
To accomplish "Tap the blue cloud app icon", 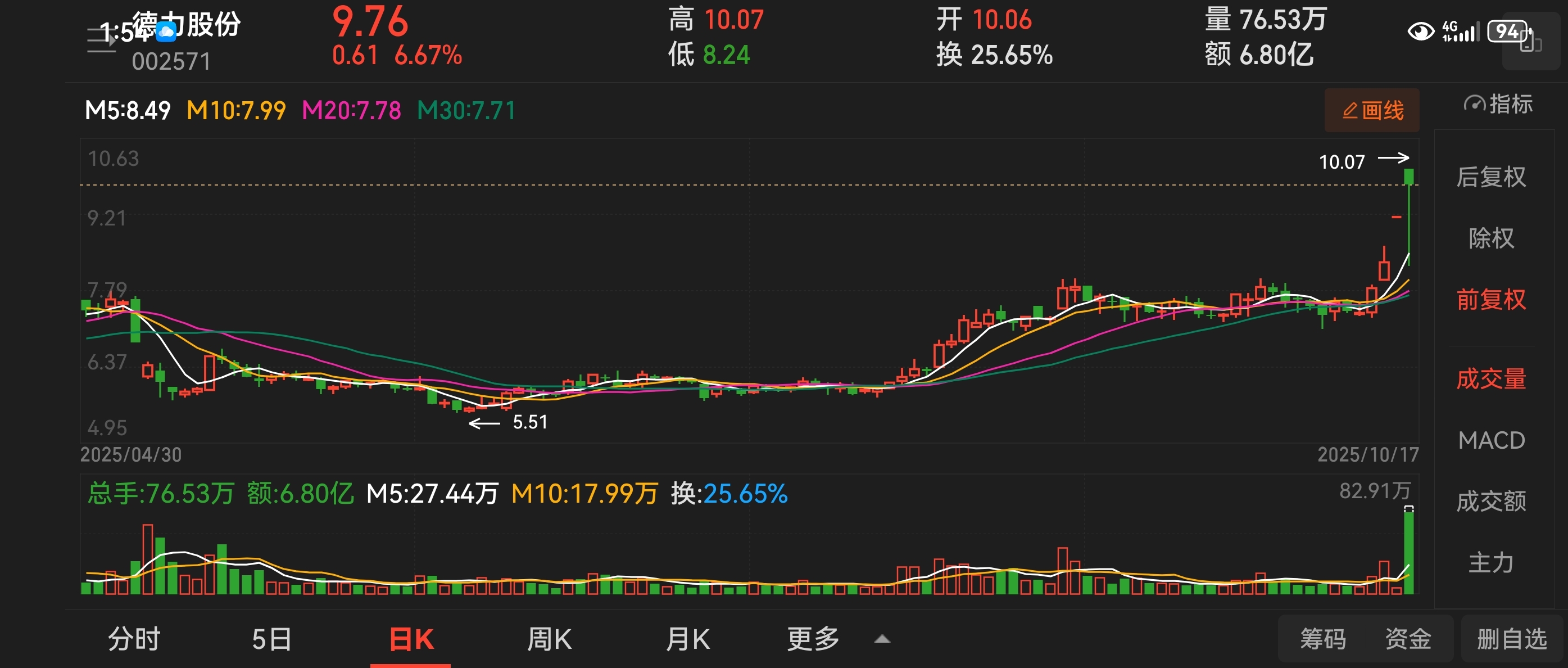I will pyautogui.click(x=166, y=31).
